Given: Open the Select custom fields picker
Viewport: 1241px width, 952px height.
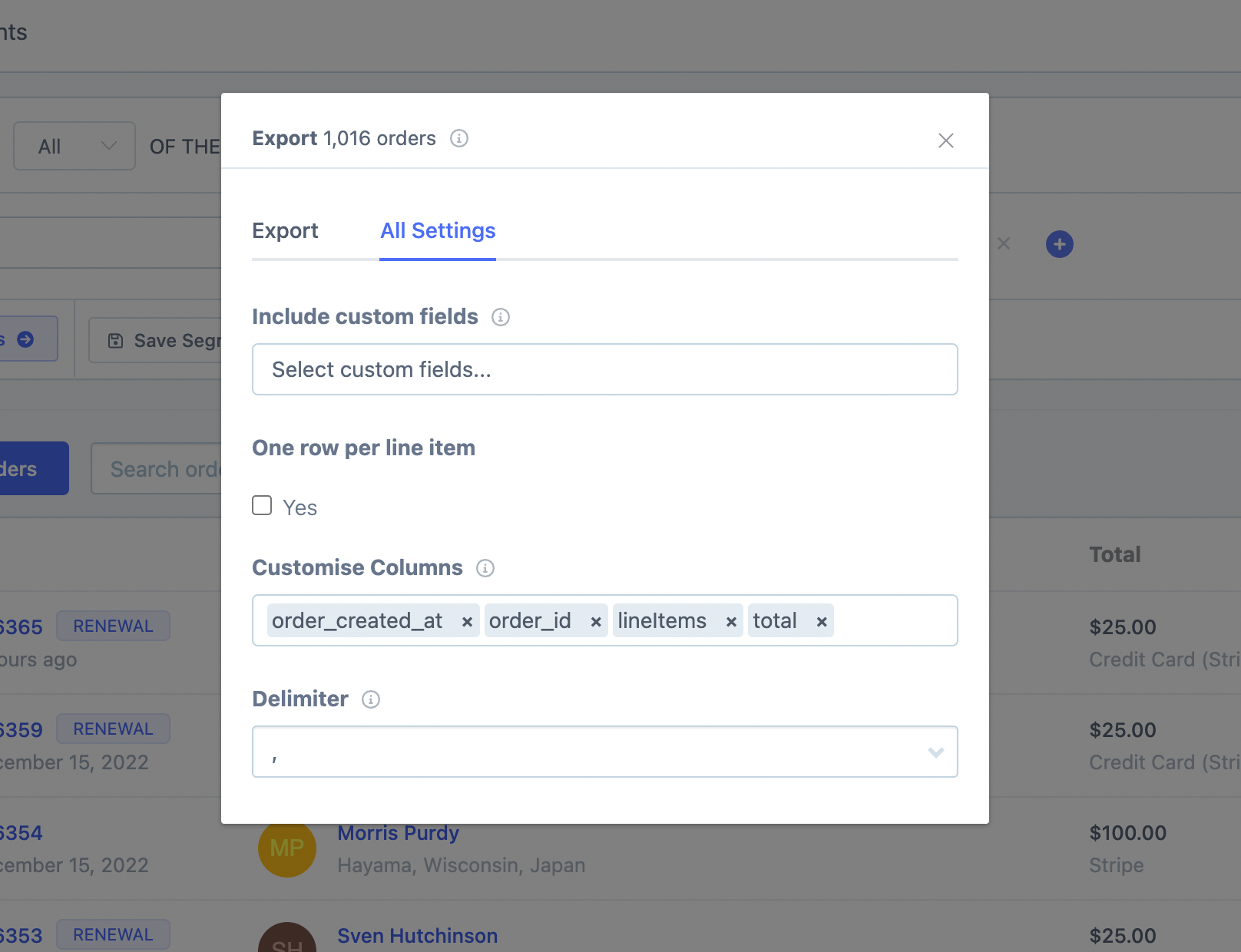Looking at the screenshot, I should coord(604,369).
